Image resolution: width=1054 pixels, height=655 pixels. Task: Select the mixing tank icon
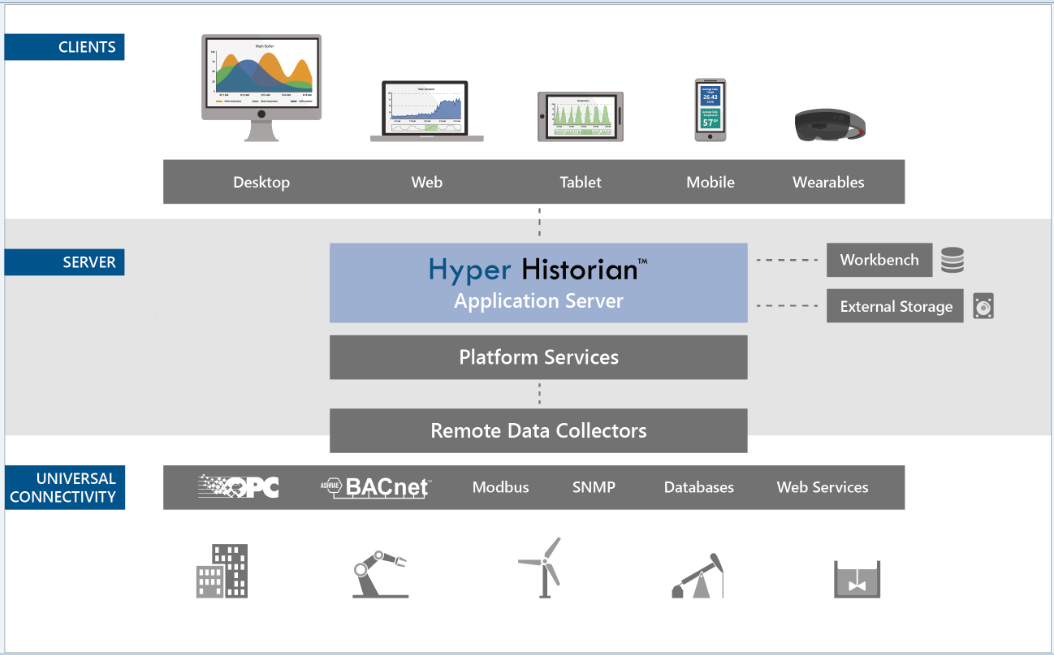(857, 579)
